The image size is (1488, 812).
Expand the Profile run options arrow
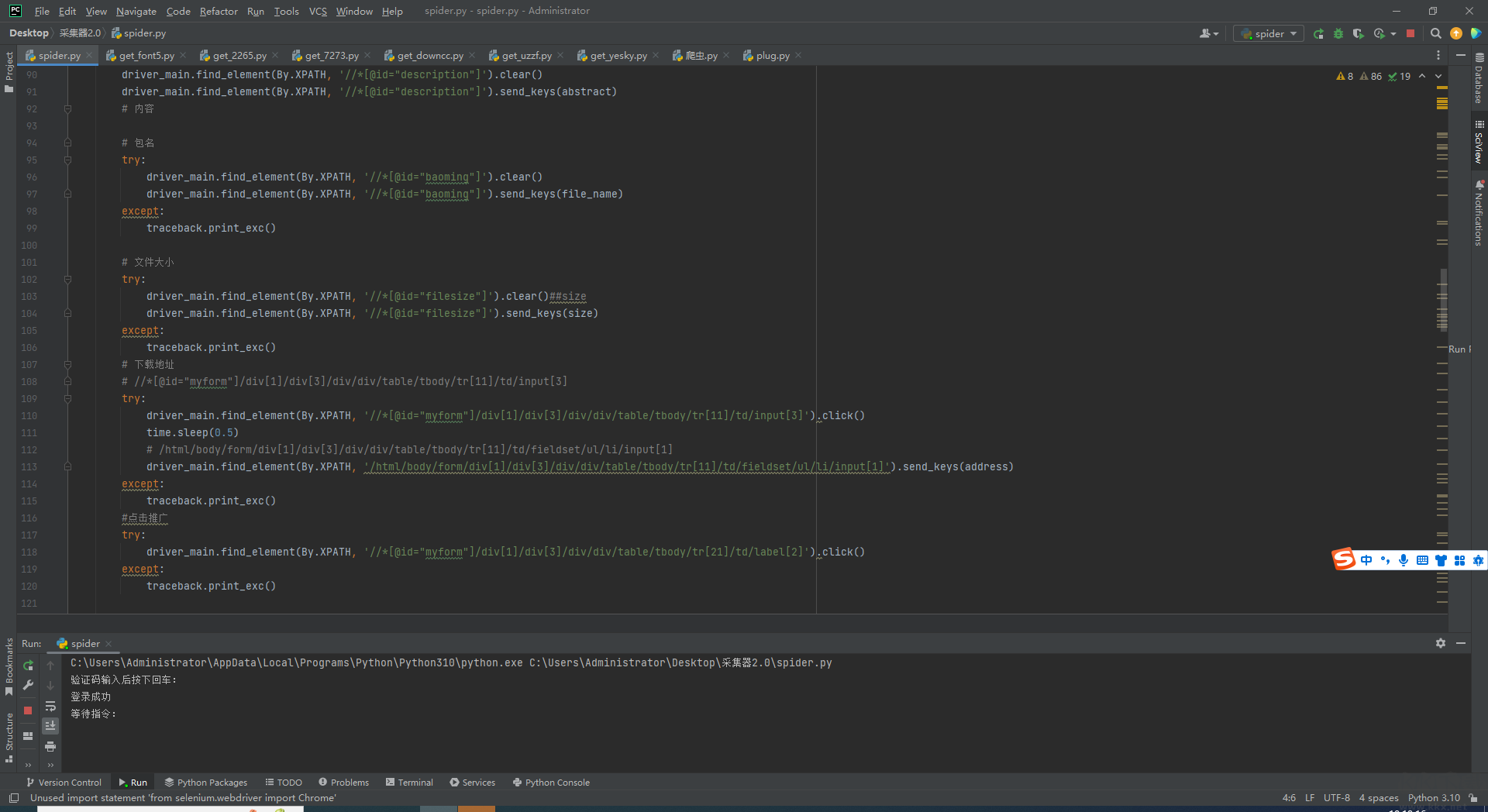[1393, 34]
